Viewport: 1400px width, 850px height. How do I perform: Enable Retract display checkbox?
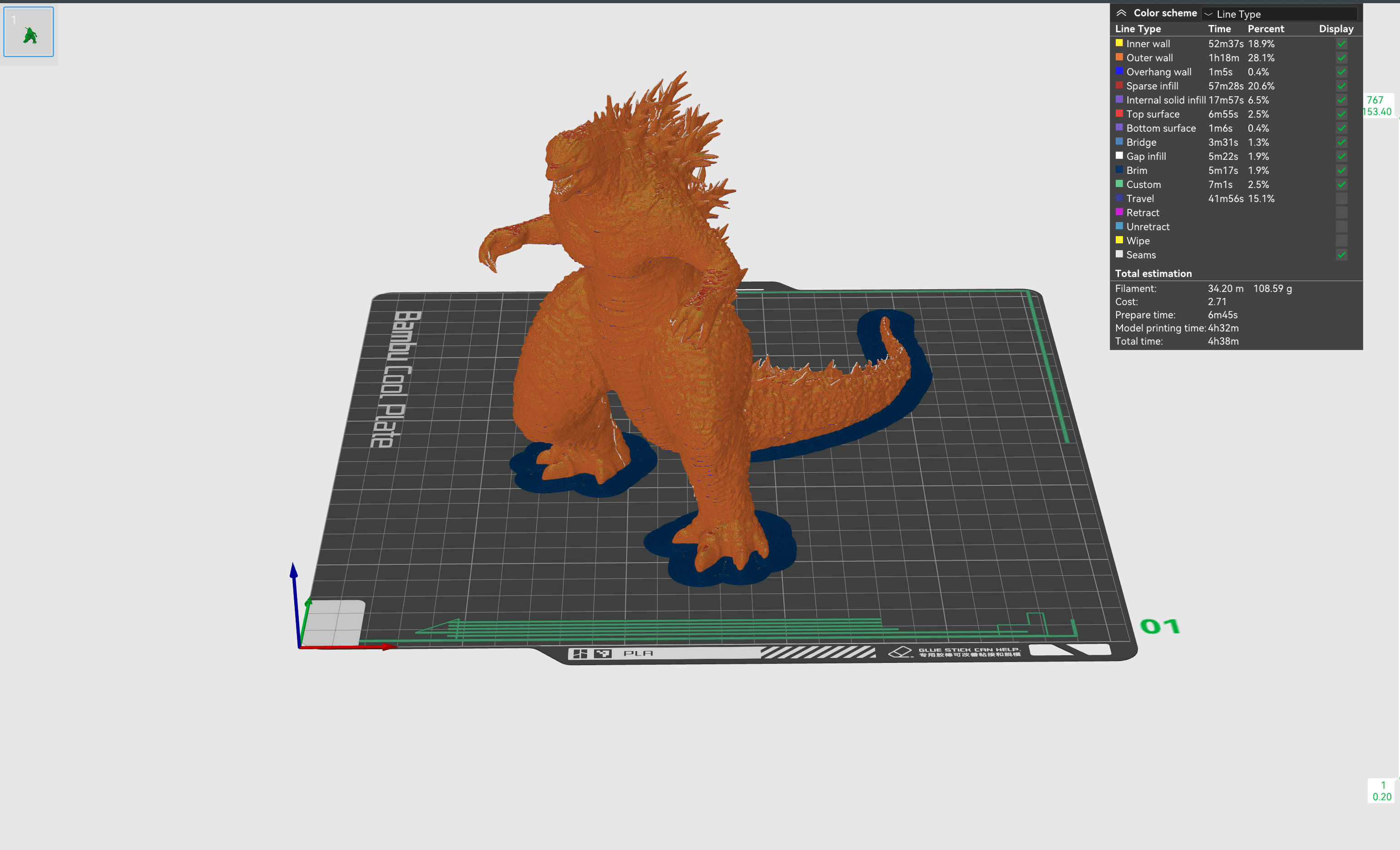click(1341, 212)
